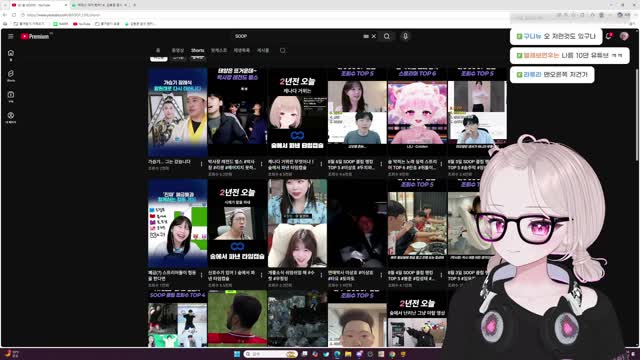Click the SOOP search input field

(x=298, y=36)
